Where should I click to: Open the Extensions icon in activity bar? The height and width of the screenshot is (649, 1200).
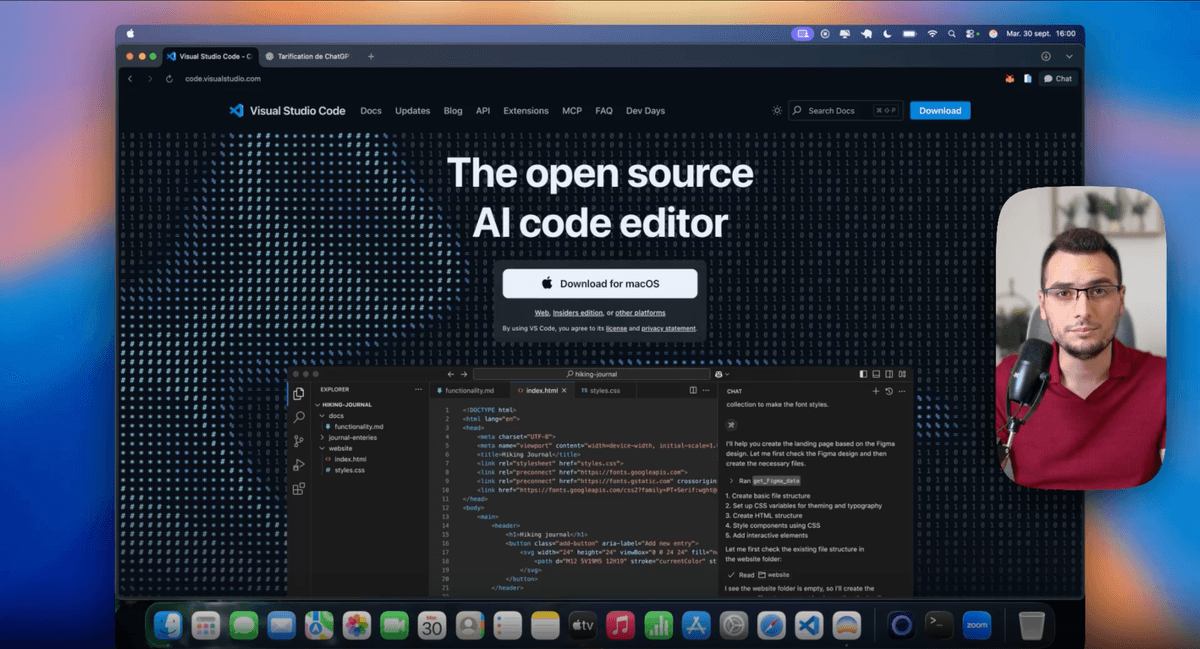[299, 489]
